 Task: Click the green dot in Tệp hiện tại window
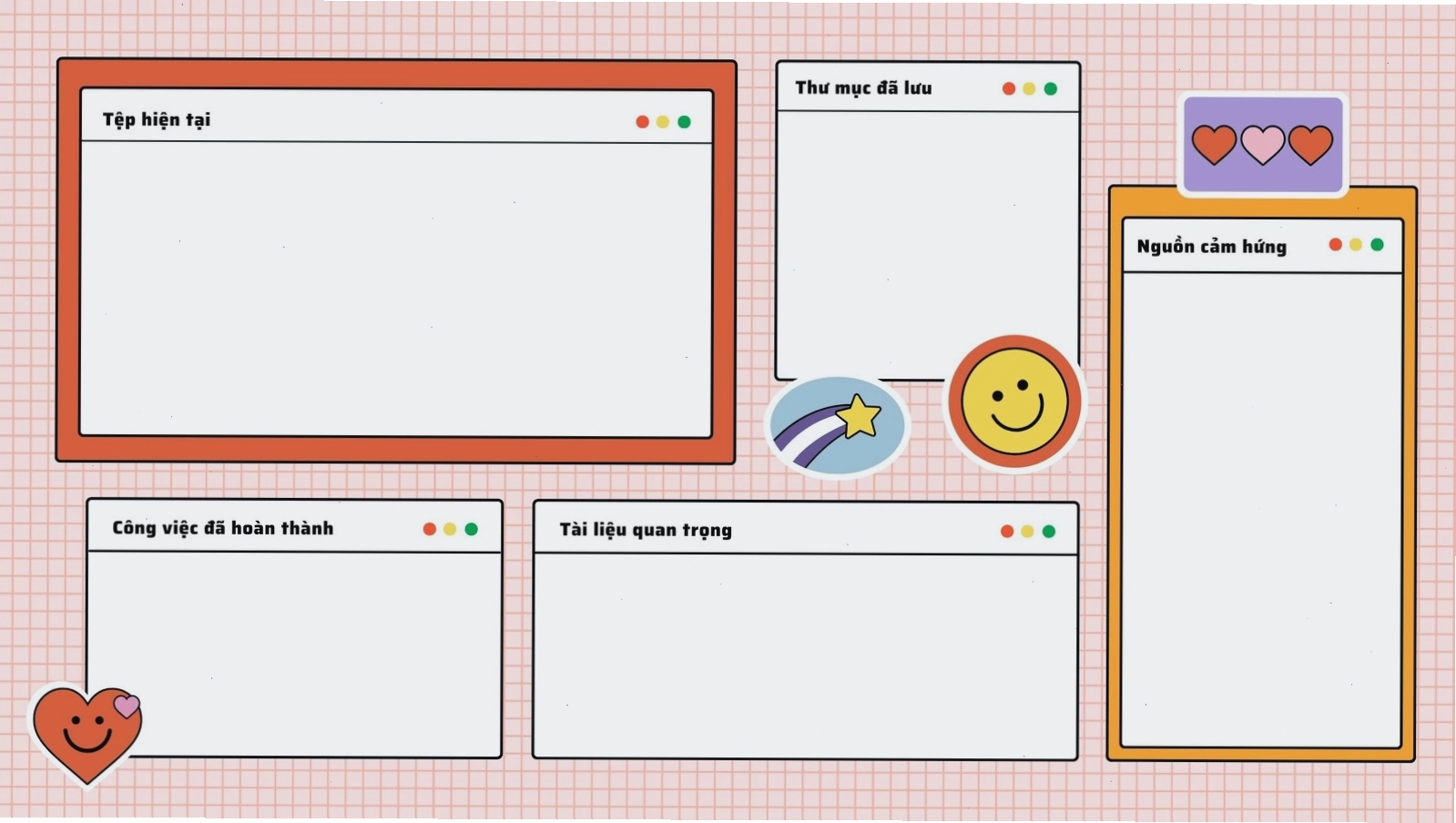[684, 122]
